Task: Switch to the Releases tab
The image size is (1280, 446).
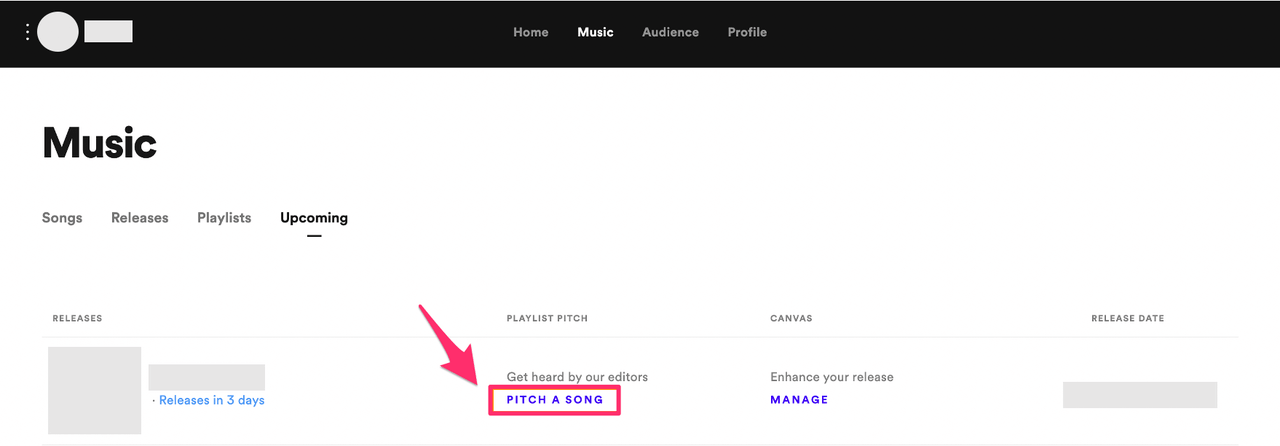Action: tap(140, 218)
